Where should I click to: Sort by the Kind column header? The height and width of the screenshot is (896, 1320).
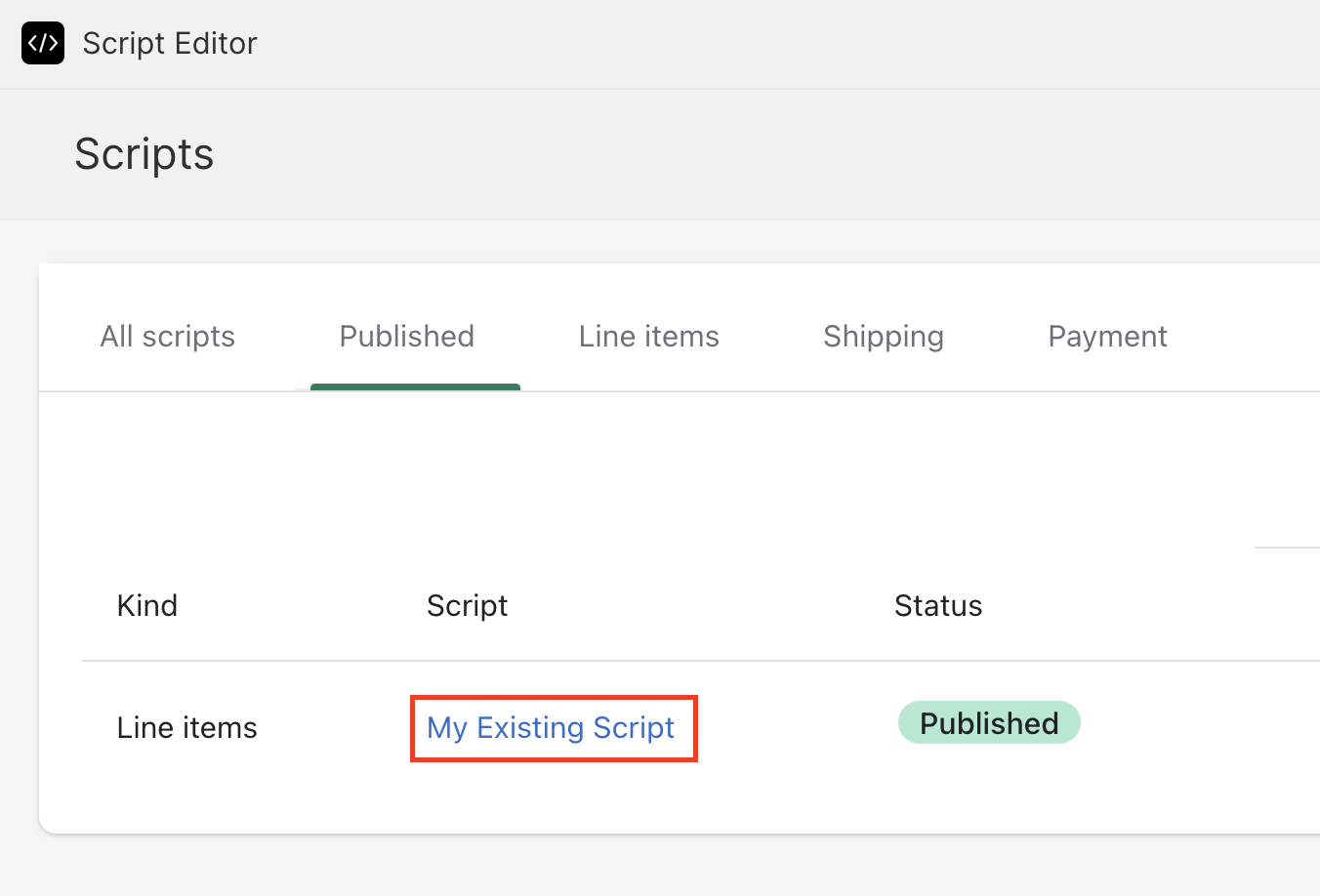coord(147,606)
